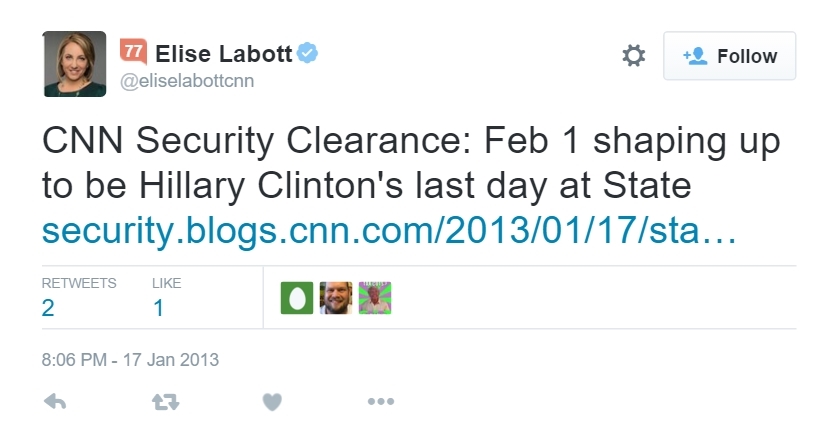Screen dimensions: 838x437
Task: Like the tweet with the heart icon
Action: click(x=271, y=402)
